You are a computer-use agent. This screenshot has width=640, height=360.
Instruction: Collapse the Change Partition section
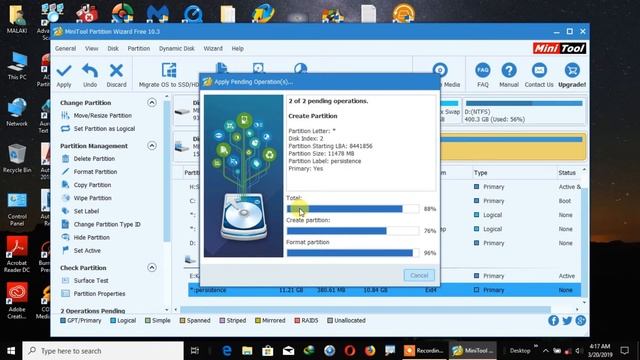(x=152, y=102)
